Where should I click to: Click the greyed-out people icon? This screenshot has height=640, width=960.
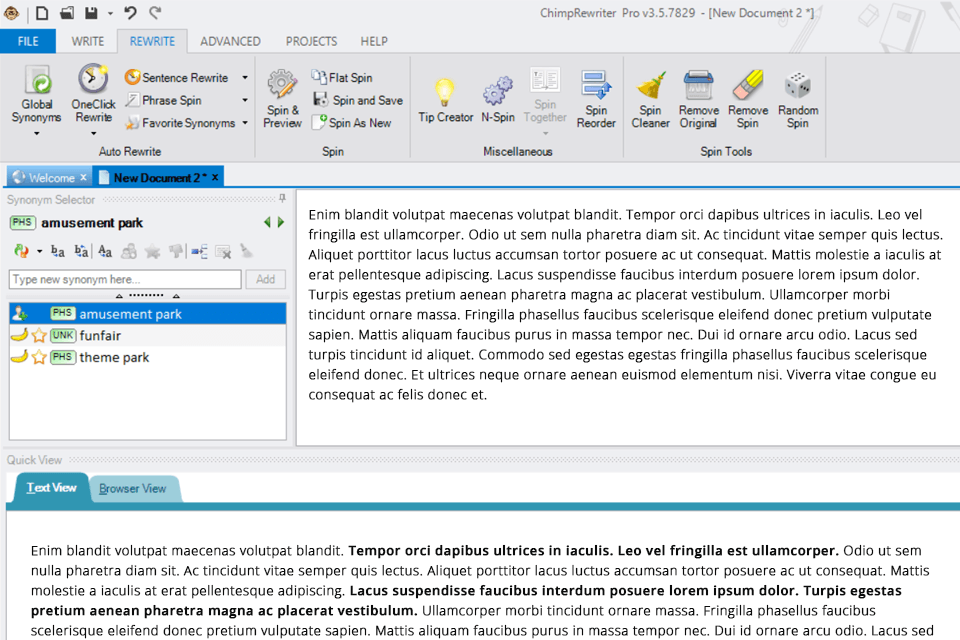click(129, 251)
